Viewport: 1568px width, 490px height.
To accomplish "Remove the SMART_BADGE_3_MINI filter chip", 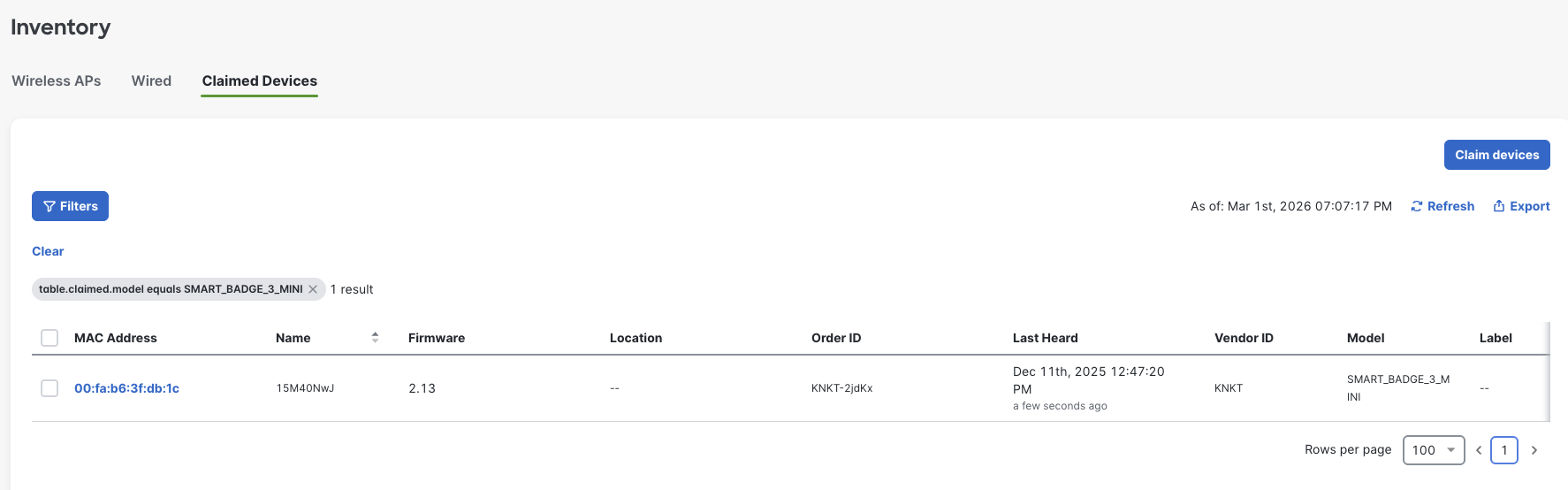I will pos(313,289).
